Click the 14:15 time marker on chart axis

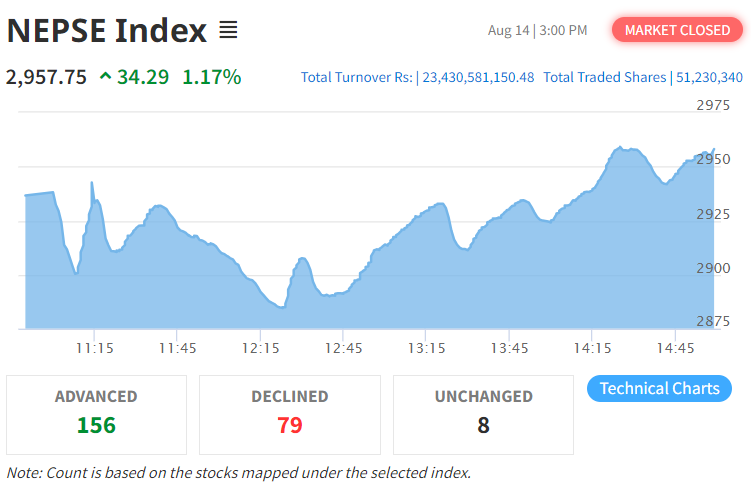592,348
